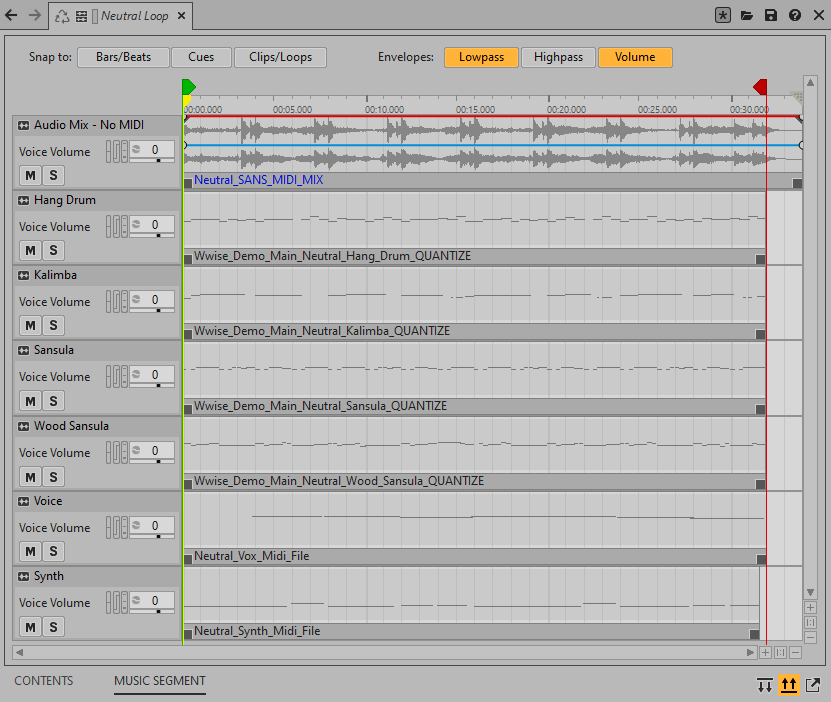Switch to the CONTENTS tab
Viewport: 831px width, 702px height.
tap(43, 681)
